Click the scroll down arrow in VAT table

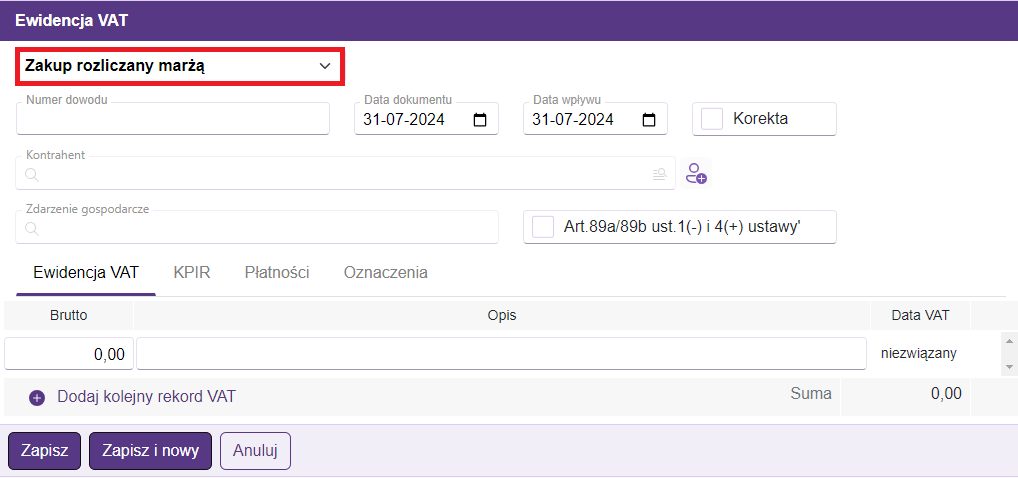1009,367
